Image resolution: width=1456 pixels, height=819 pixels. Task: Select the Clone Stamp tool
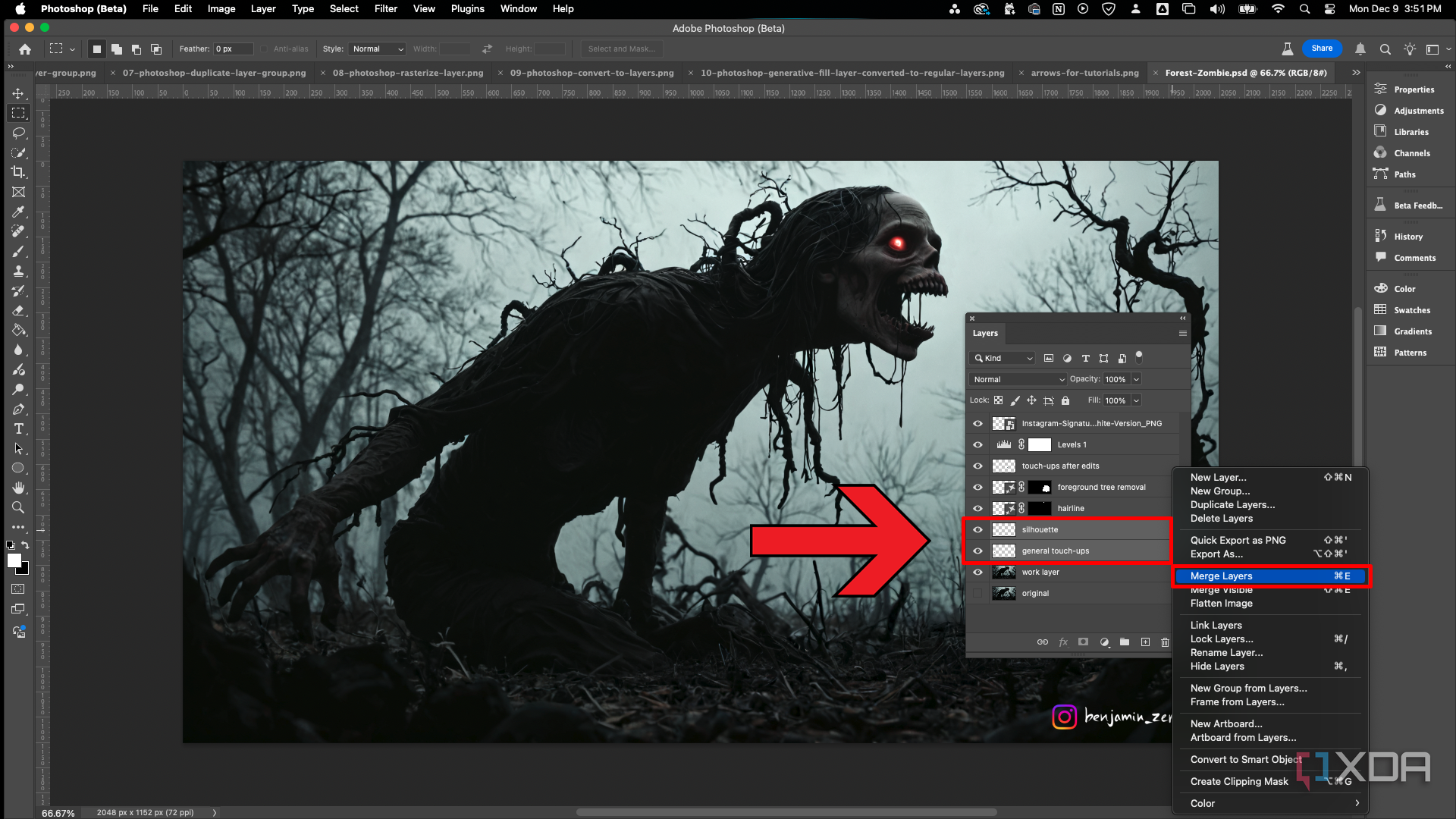coord(18,271)
